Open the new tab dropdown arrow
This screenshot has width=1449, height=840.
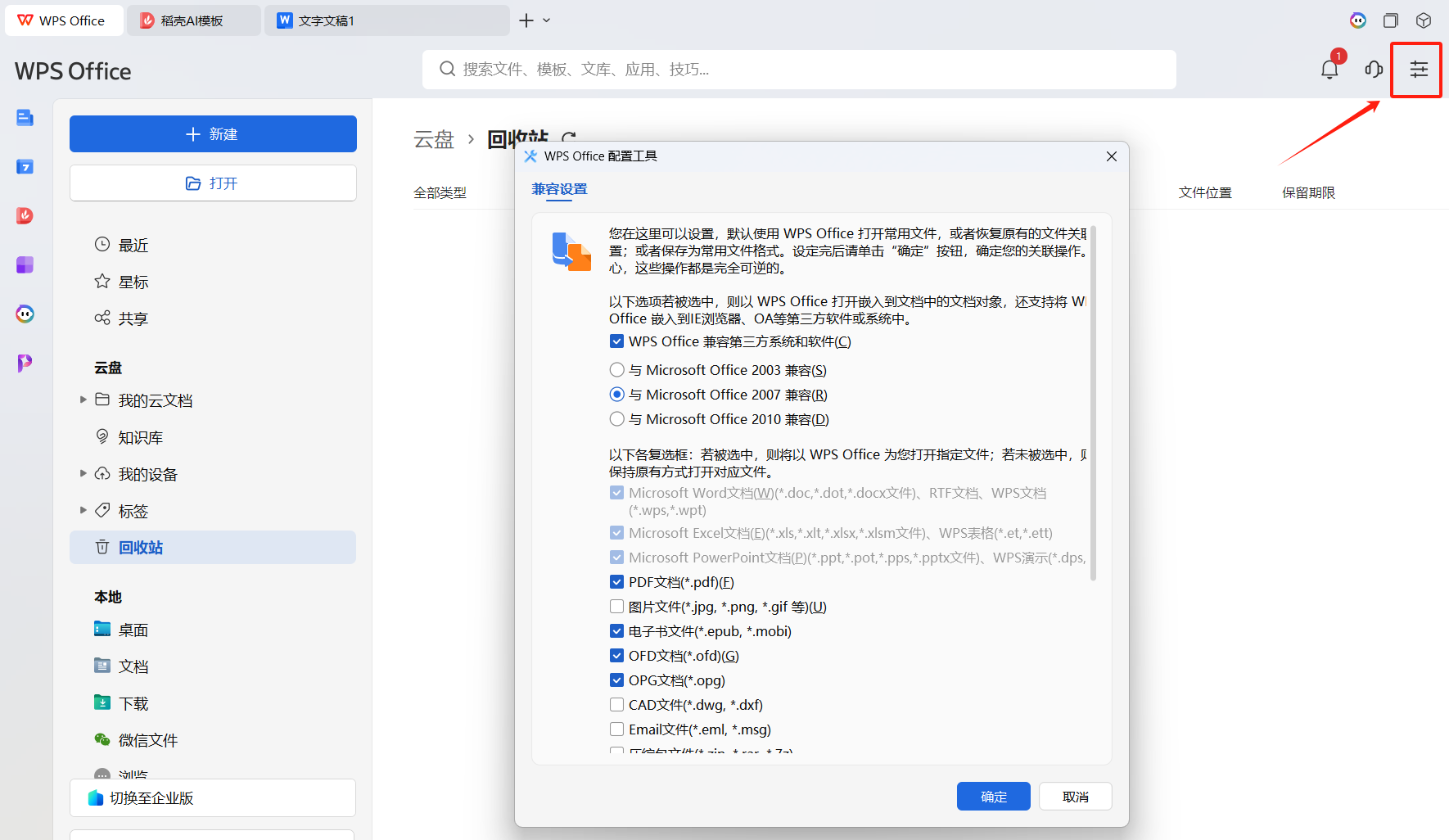547,20
